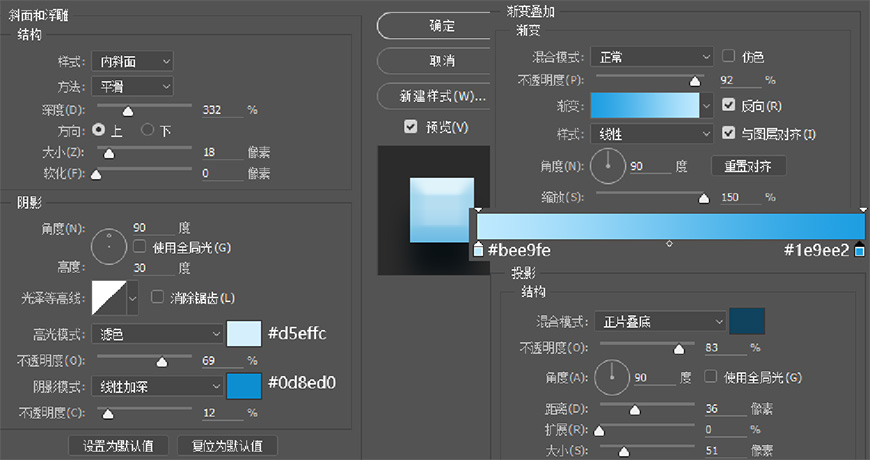Expand the gloss contour picker arrow
The height and width of the screenshot is (460, 870).
[133, 298]
